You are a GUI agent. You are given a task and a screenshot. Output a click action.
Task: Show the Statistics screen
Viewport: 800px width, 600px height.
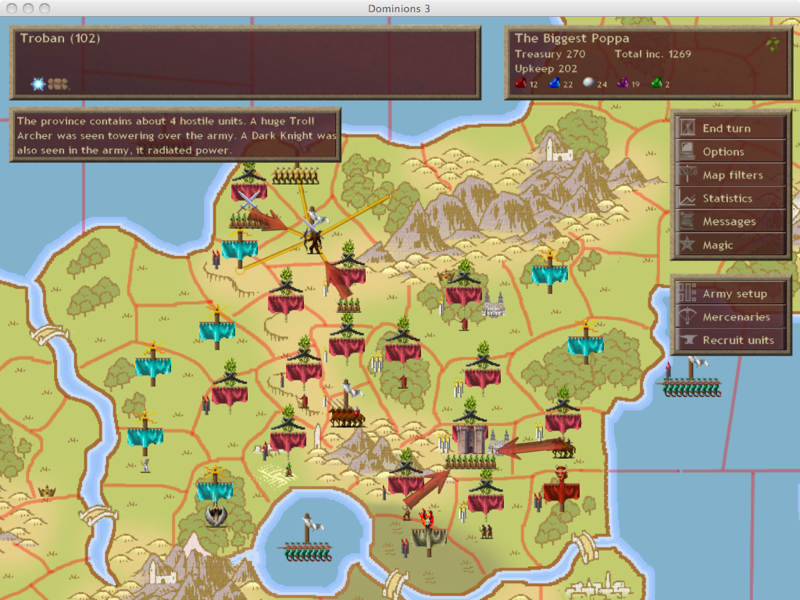pyautogui.click(x=730, y=198)
